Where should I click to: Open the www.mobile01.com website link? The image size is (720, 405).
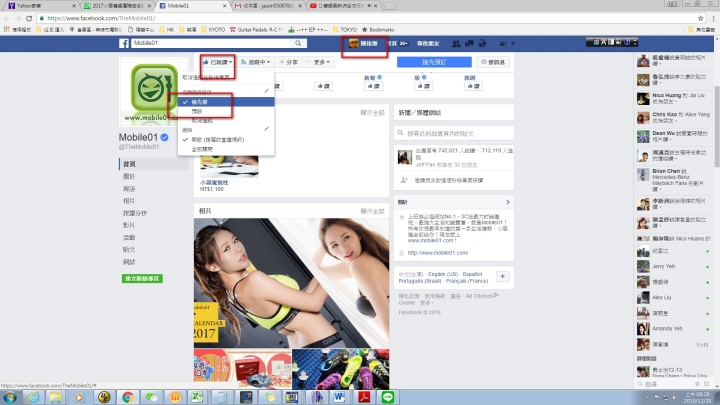pos(438,253)
